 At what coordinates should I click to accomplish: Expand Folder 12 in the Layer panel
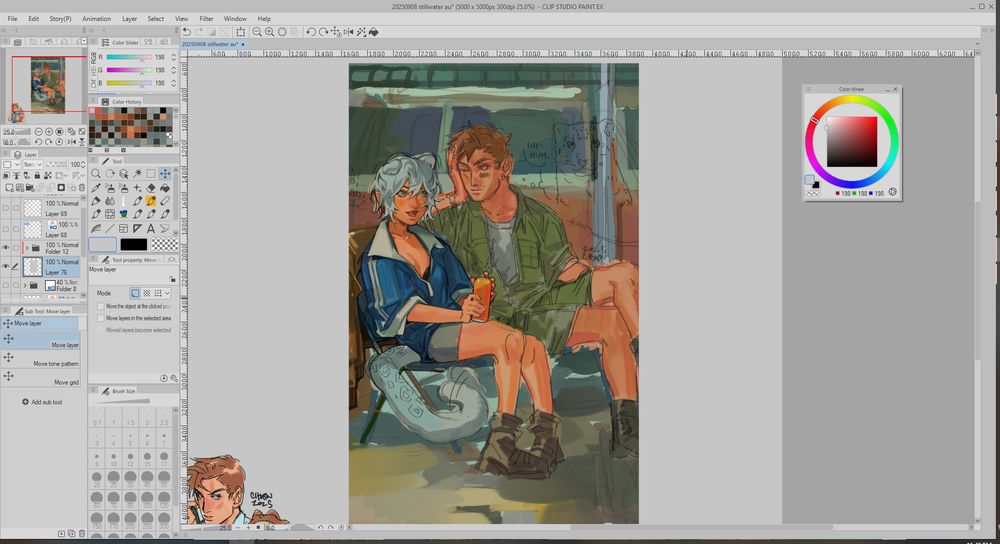[26, 248]
